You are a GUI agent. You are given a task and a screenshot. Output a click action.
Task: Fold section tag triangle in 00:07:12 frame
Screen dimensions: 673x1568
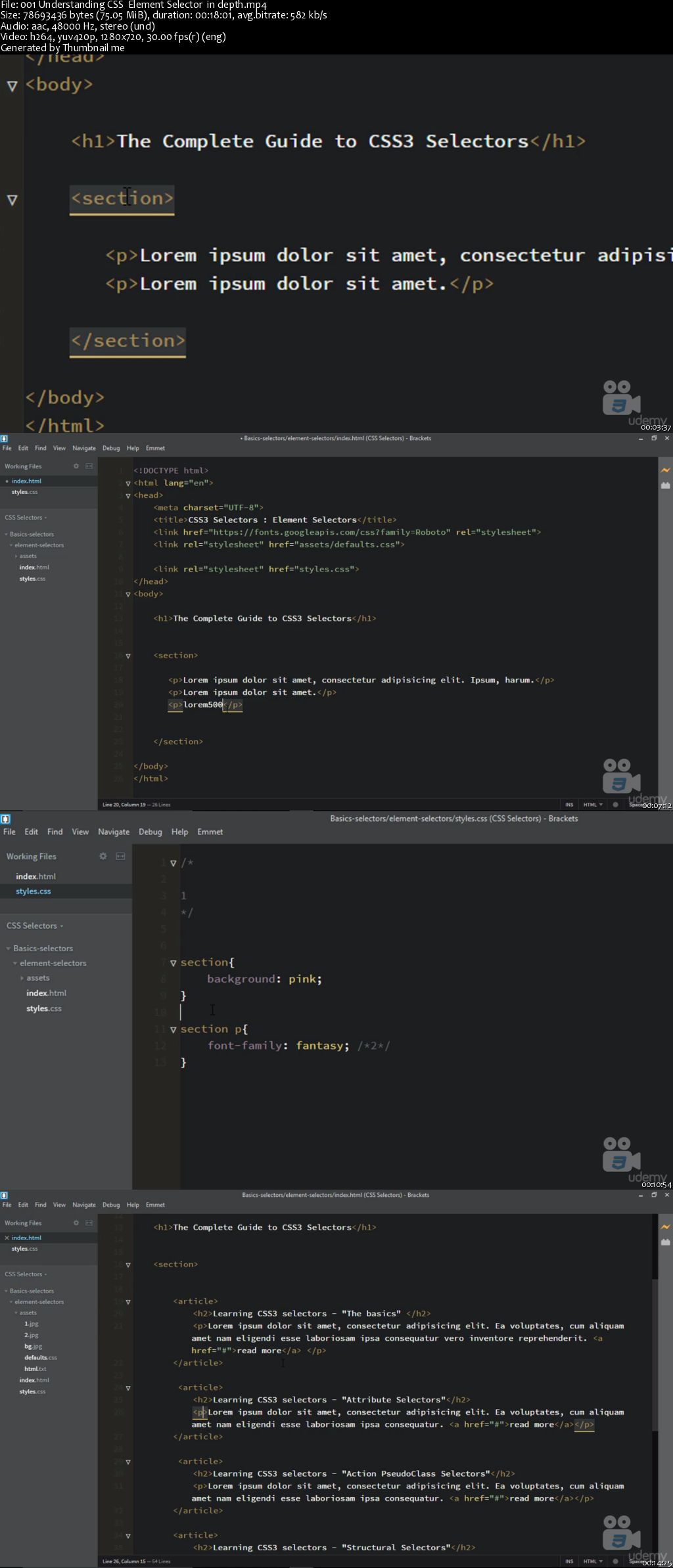pos(128,656)
